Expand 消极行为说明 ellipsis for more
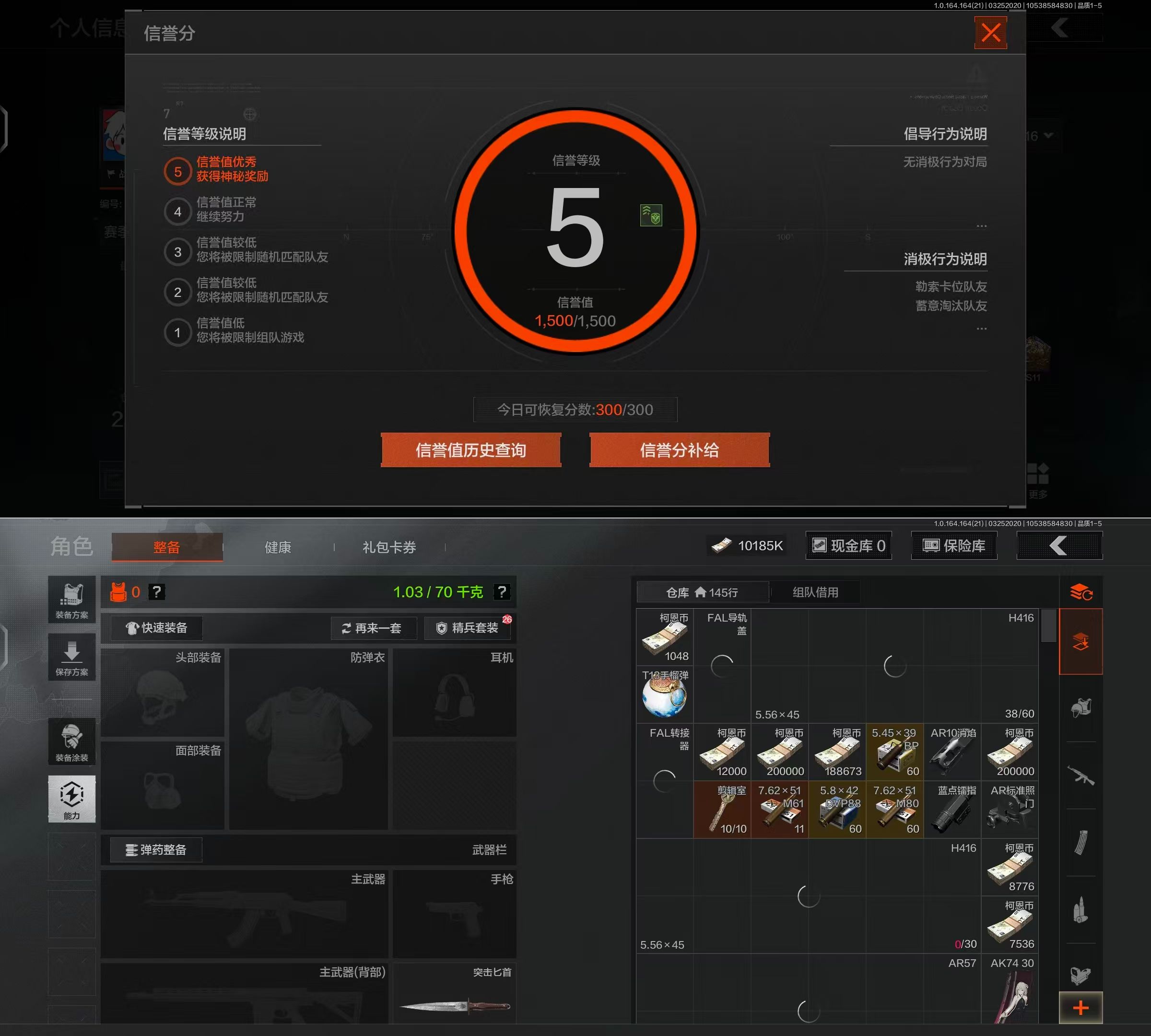The height and width of the screenshot is (1036, 1151). [981, 329]
